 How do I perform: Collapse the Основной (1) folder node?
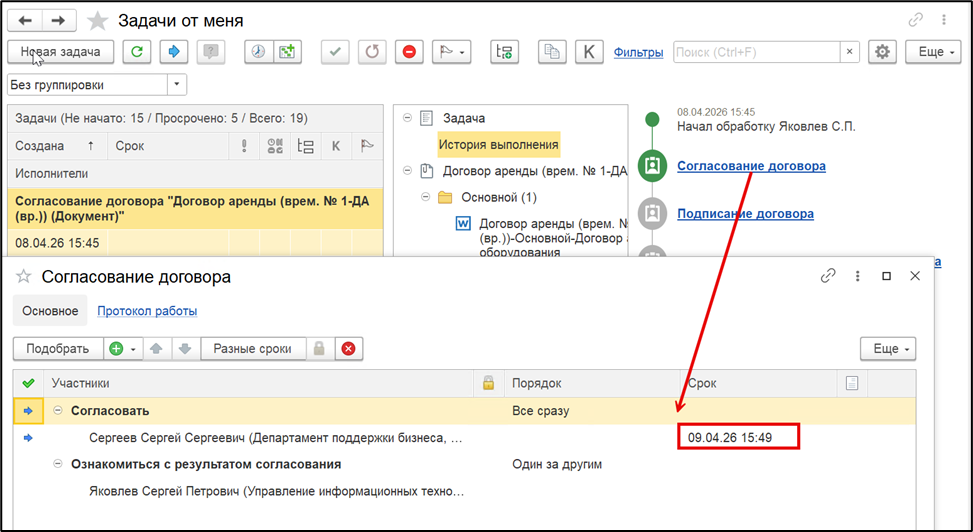[426, 197]
